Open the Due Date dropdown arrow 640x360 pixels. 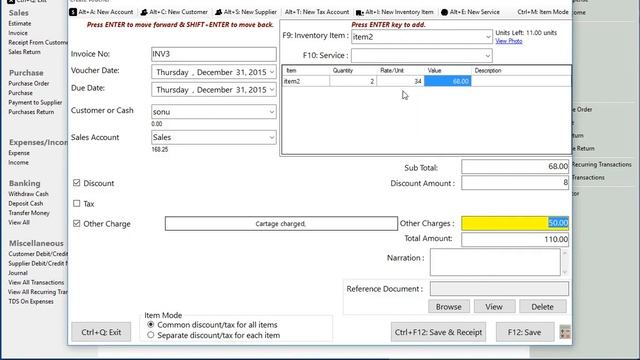click(272, 90)
